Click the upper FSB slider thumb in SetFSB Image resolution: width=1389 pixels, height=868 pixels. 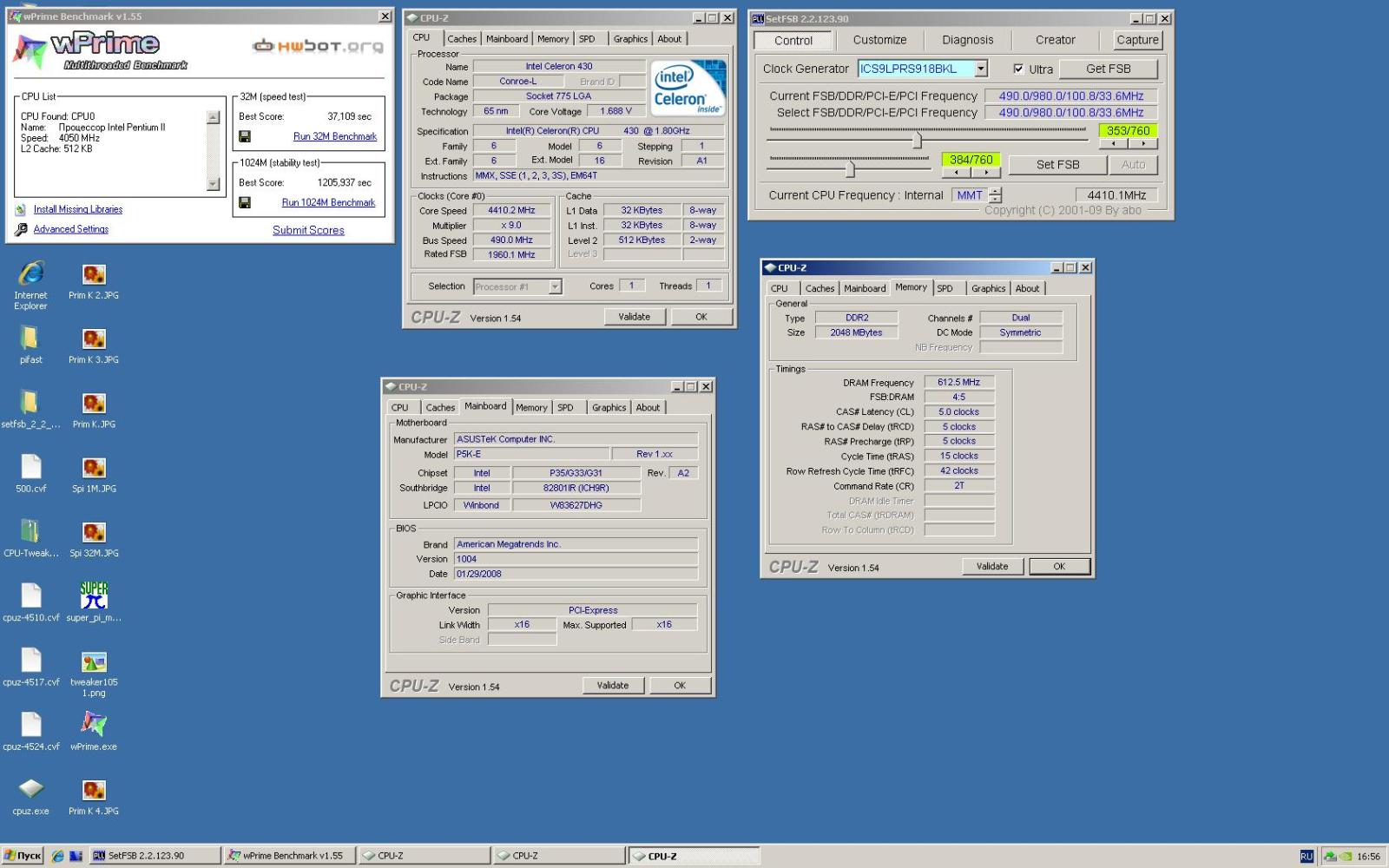point(917,139)
